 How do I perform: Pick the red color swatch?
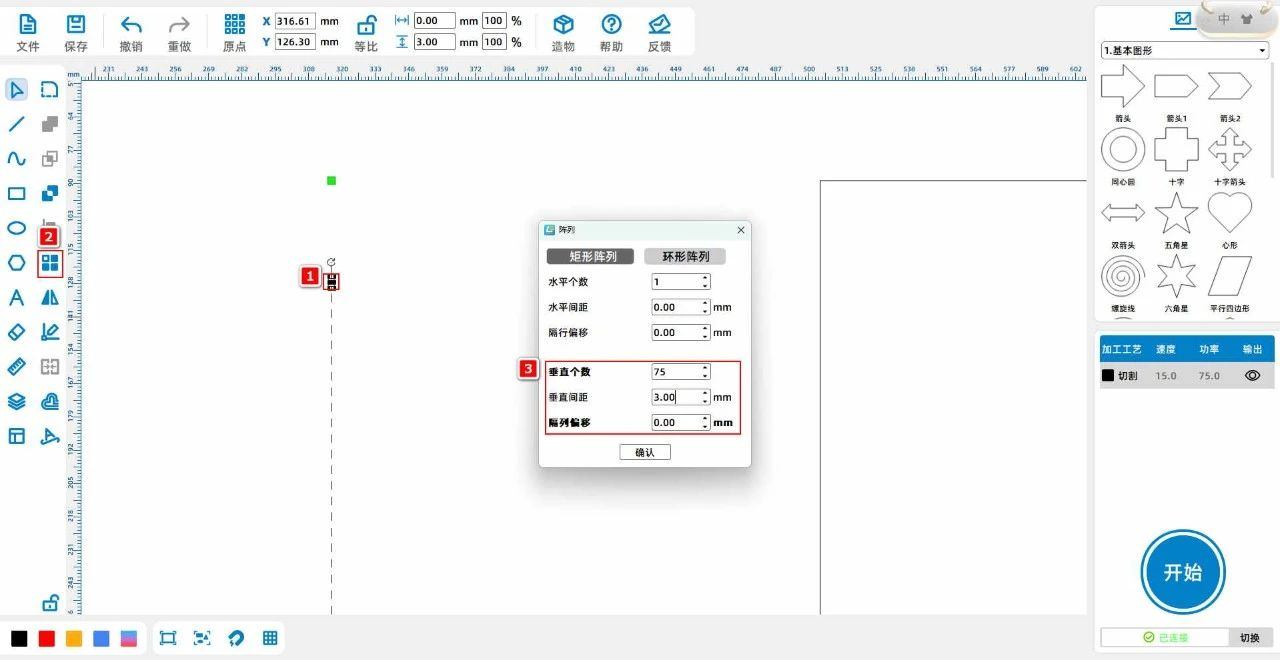tap(46, 639)
